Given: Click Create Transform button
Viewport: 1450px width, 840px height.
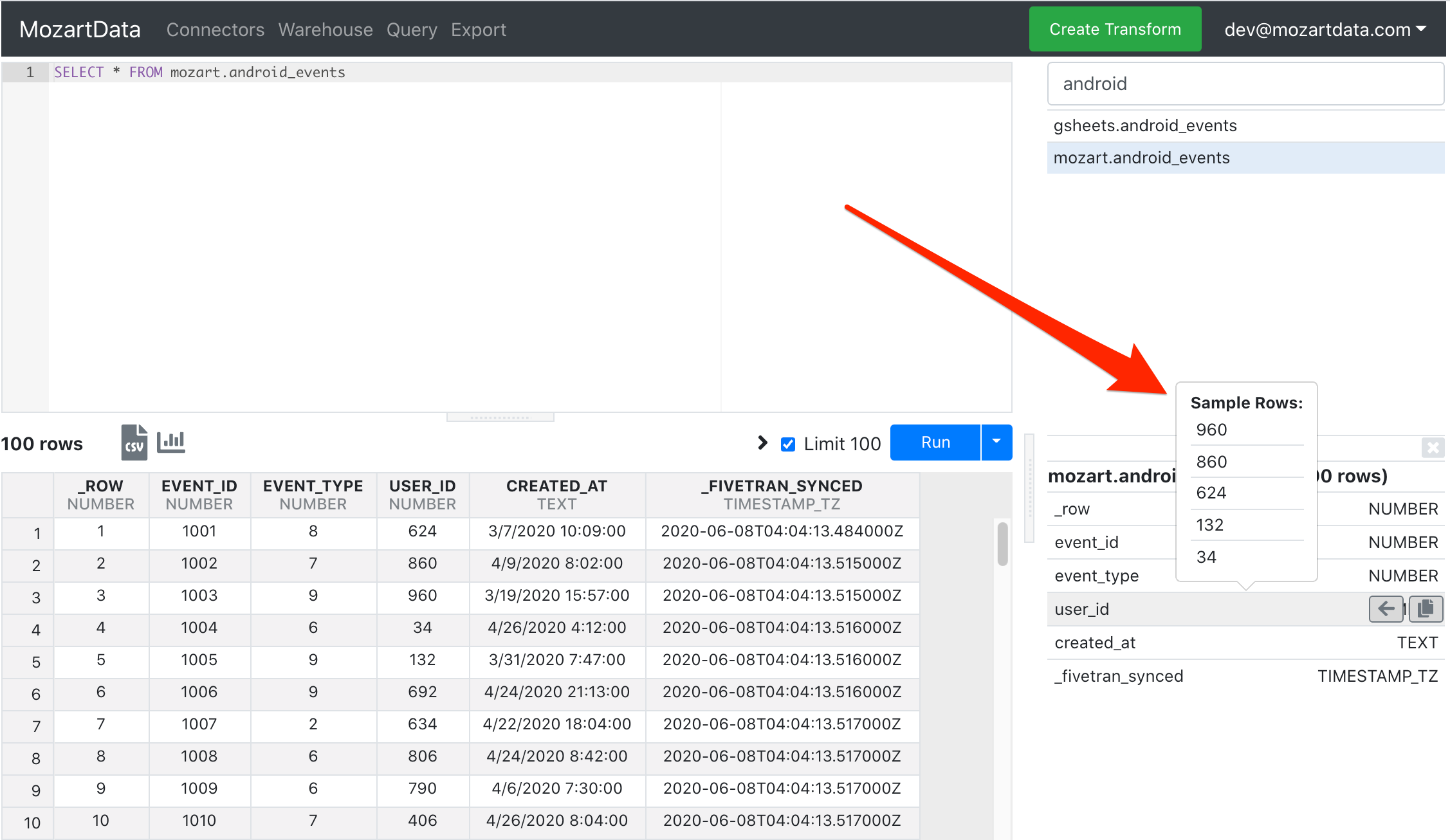Looking at the screenshot, I should [1115, 29].
